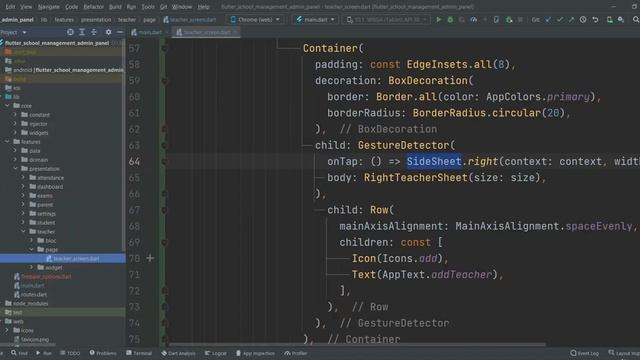The height and width of the screenshot is (360, 640).
Task: Open the Tools menu
Action: [x=148, y=7]
